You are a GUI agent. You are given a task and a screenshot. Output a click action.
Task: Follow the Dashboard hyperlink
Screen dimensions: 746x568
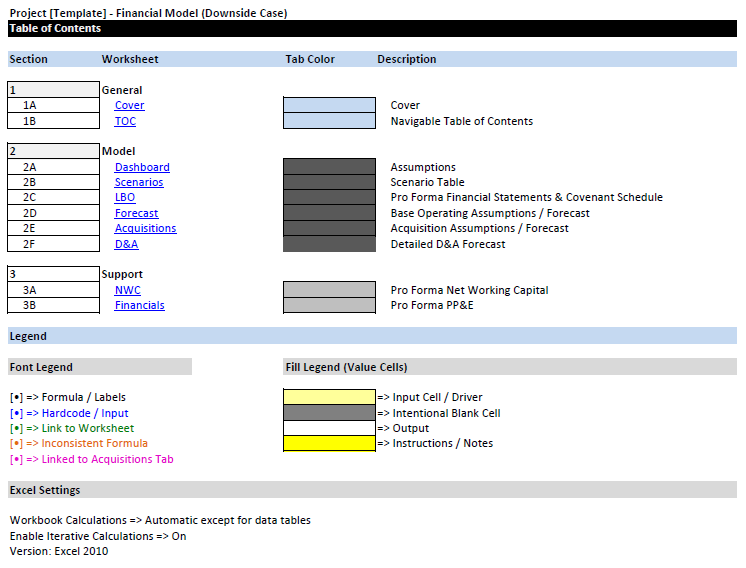[x=142, y=167]
